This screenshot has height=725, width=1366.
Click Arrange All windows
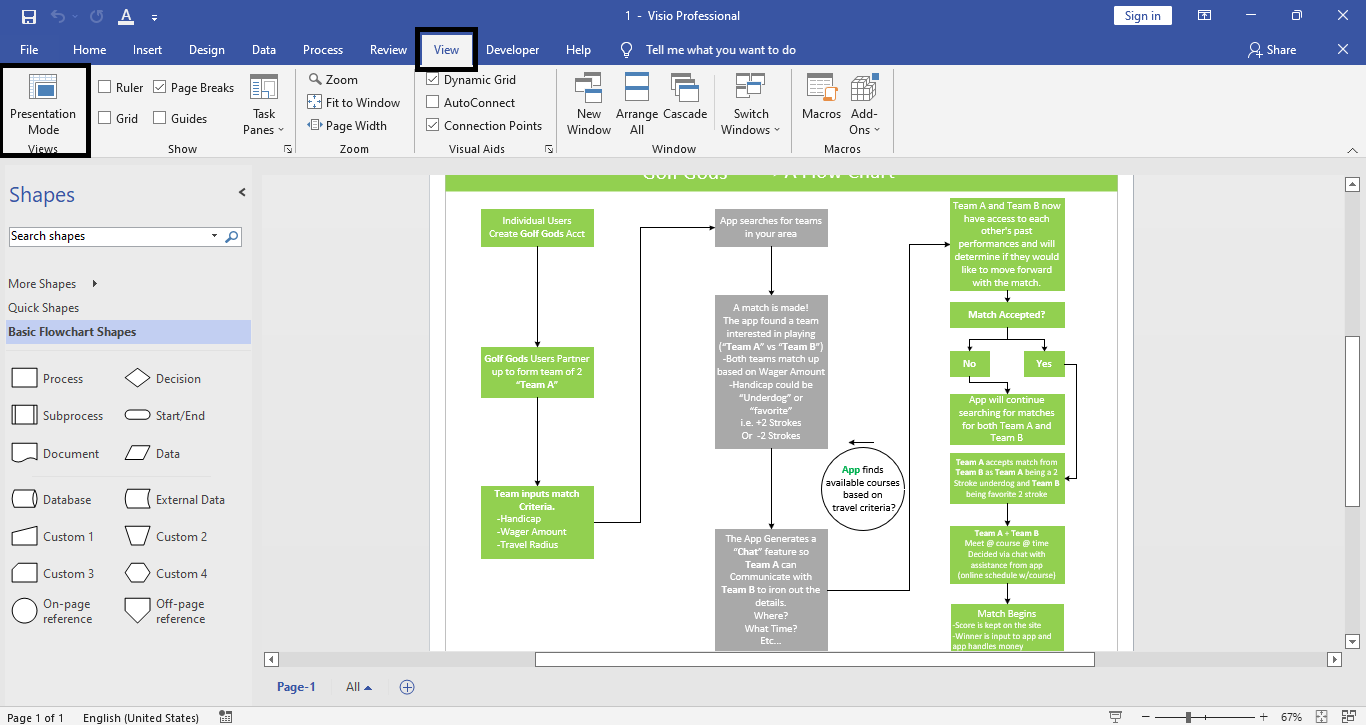coord(637,105)
